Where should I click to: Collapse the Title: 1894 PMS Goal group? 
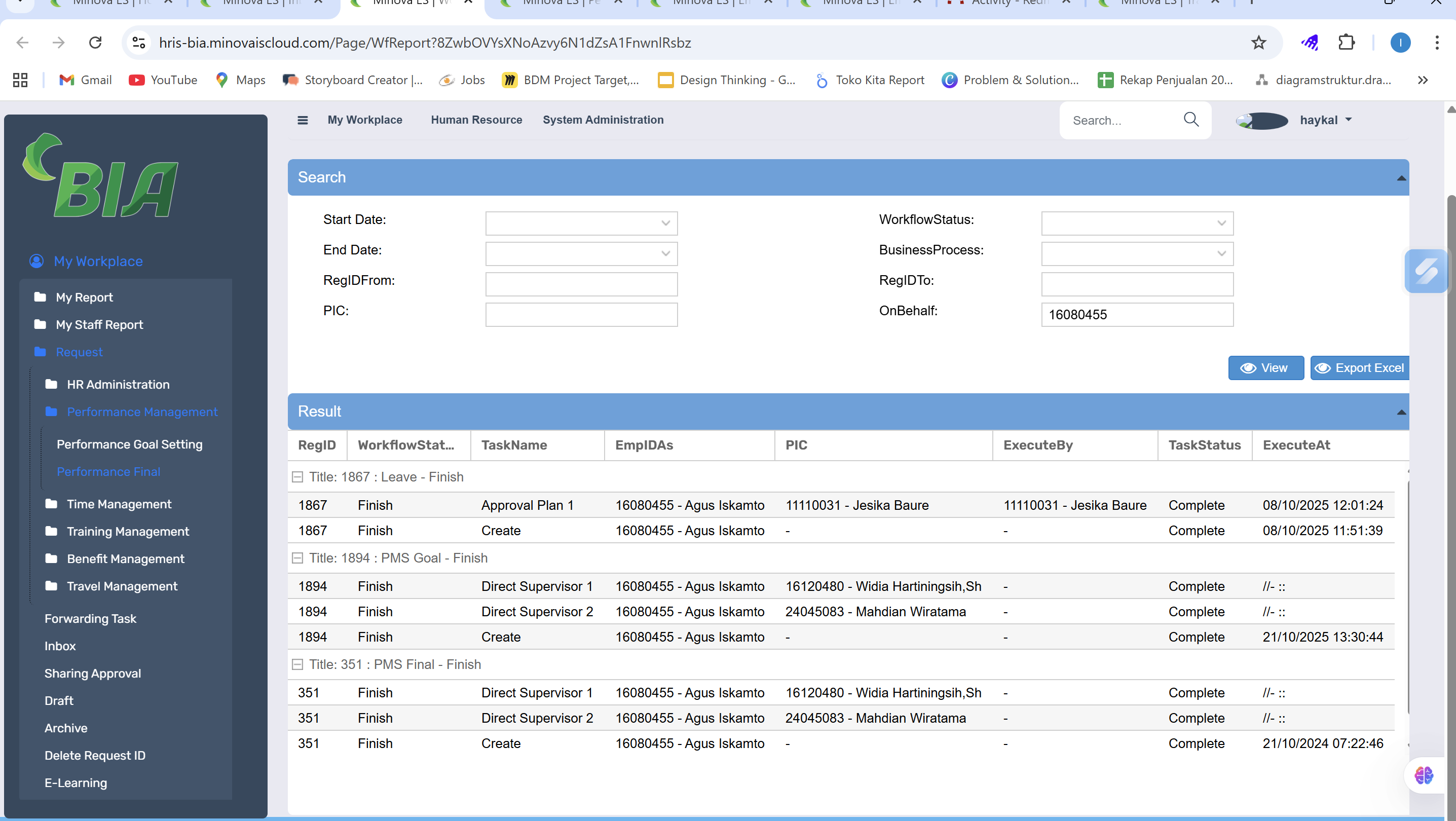tap(297, 557)
